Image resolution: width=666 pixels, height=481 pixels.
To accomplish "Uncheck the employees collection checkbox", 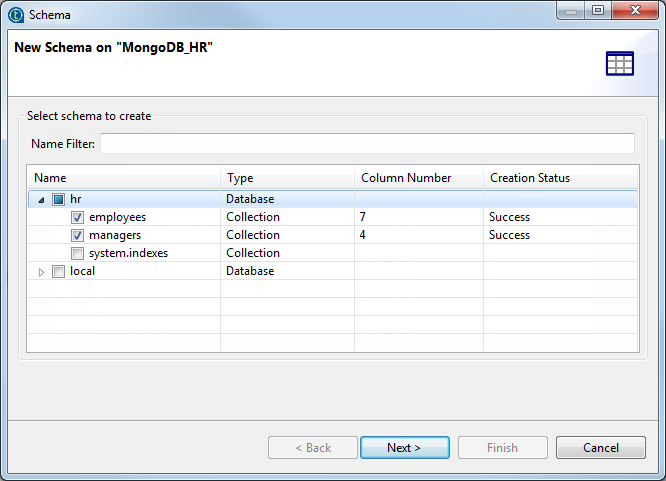I will (x=77, y=217).
